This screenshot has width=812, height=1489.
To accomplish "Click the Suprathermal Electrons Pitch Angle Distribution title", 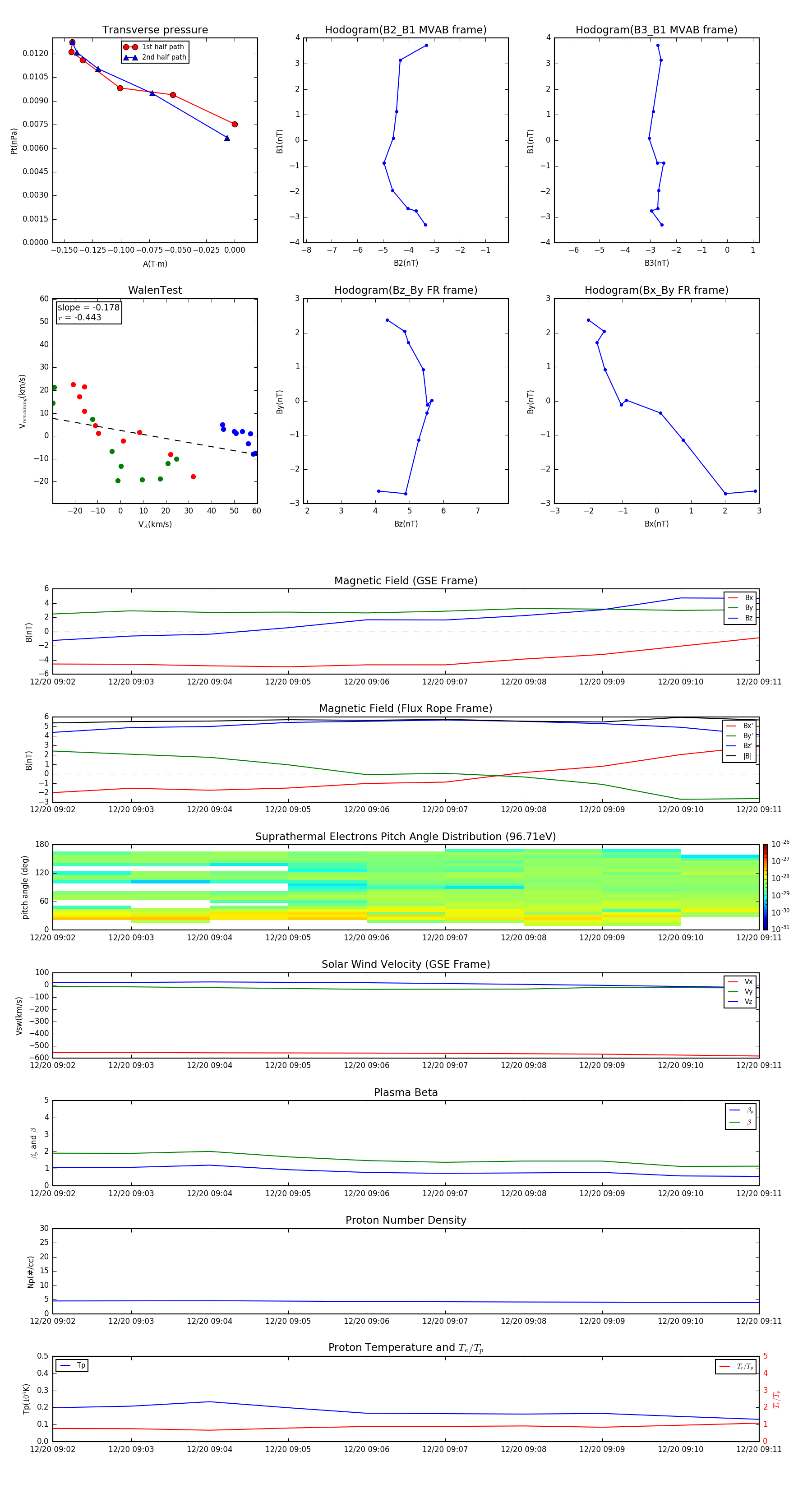I will 406,837.
